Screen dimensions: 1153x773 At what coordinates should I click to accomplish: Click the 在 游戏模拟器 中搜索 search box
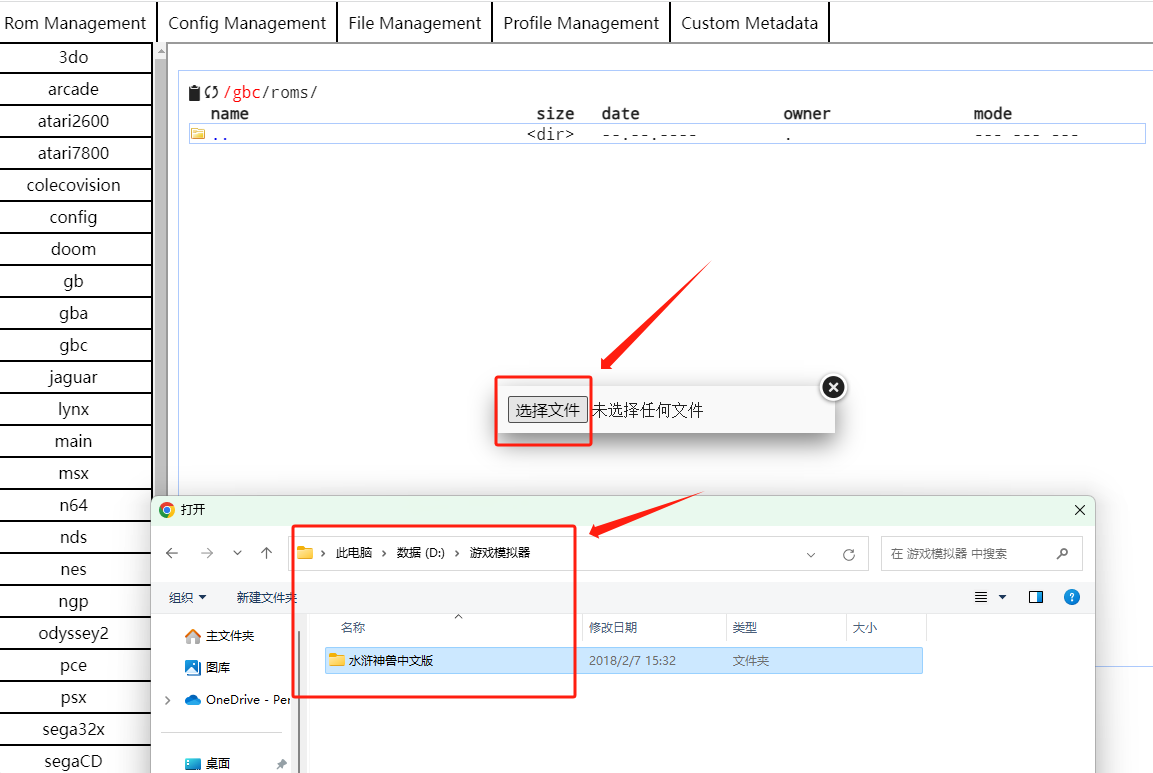(x=982, y=554)
